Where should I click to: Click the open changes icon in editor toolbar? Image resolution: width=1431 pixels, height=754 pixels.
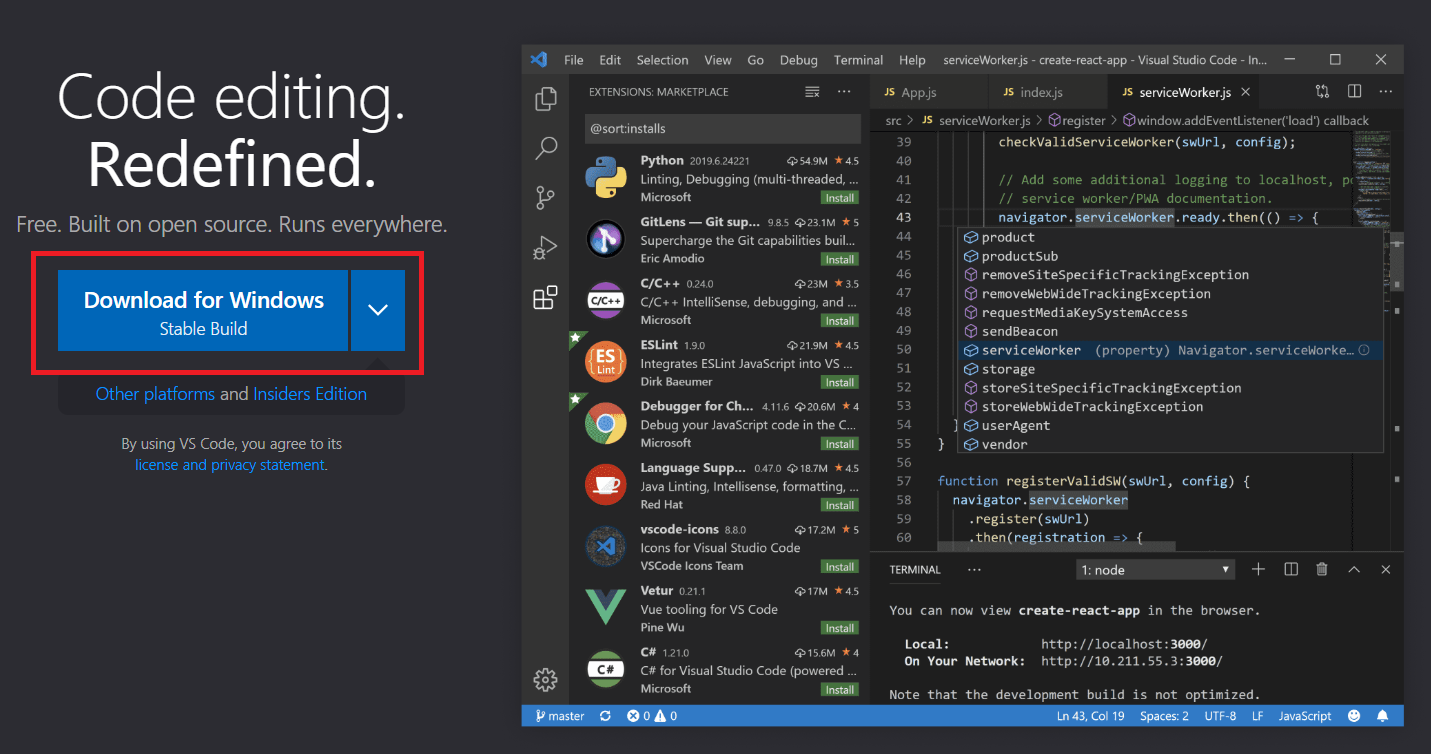coord(1323,91)
